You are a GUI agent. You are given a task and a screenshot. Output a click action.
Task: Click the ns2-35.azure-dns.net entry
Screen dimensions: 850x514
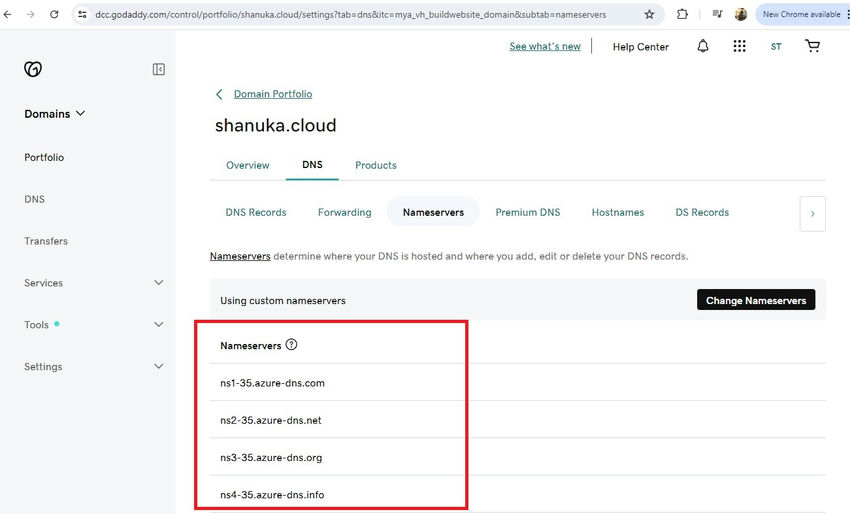[271, 420]
